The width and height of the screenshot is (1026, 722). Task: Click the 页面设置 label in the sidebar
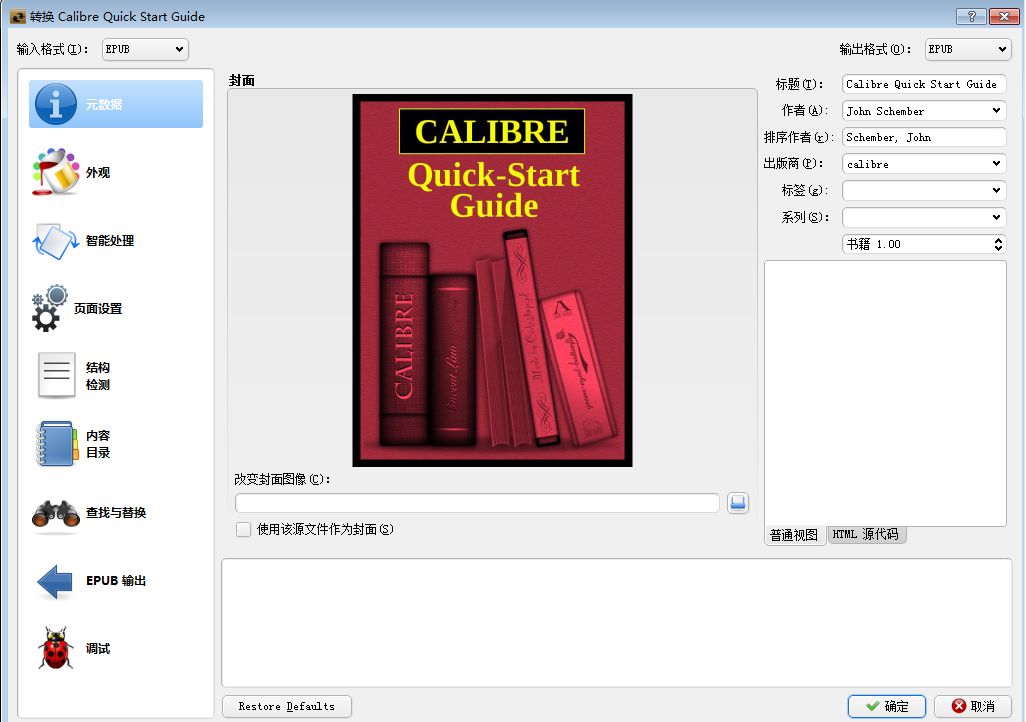(x=98, y=309)
